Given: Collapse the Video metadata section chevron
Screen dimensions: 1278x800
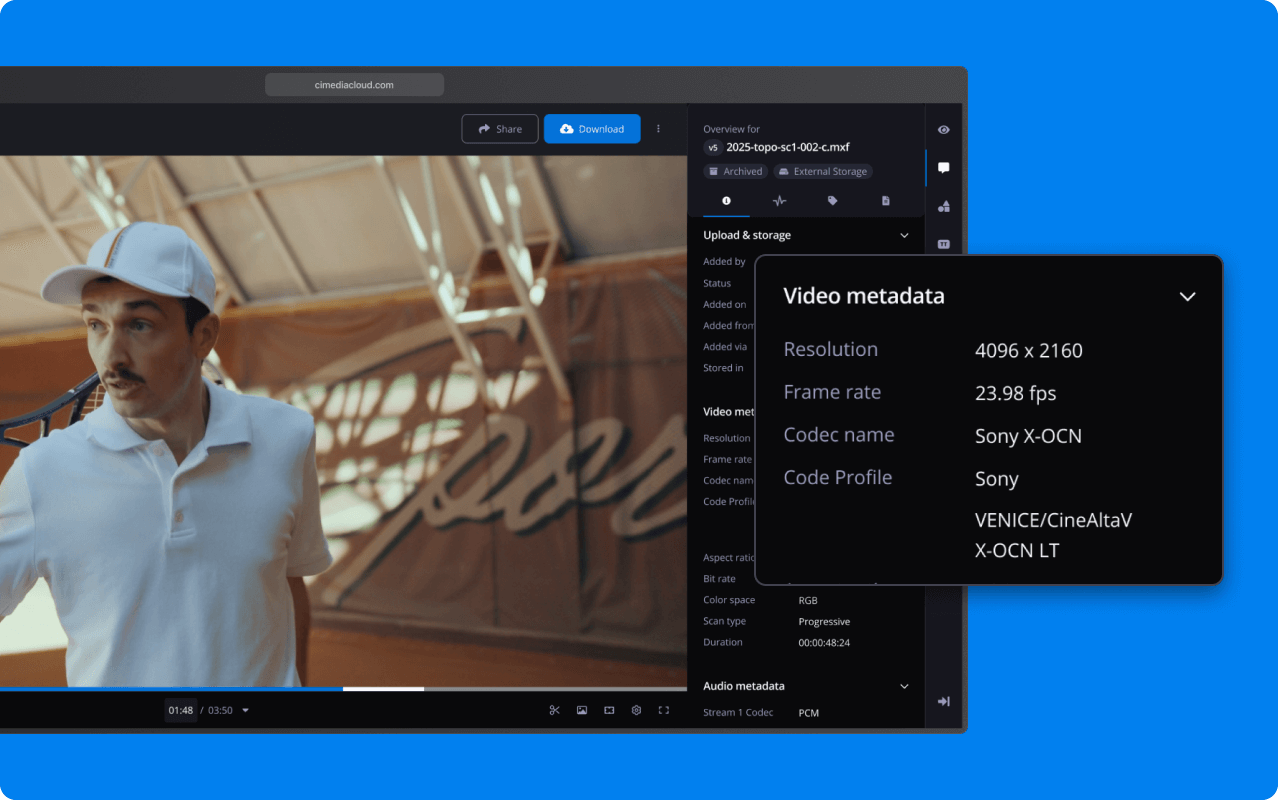Looking at the screenshot, I should coord(1187,296).
